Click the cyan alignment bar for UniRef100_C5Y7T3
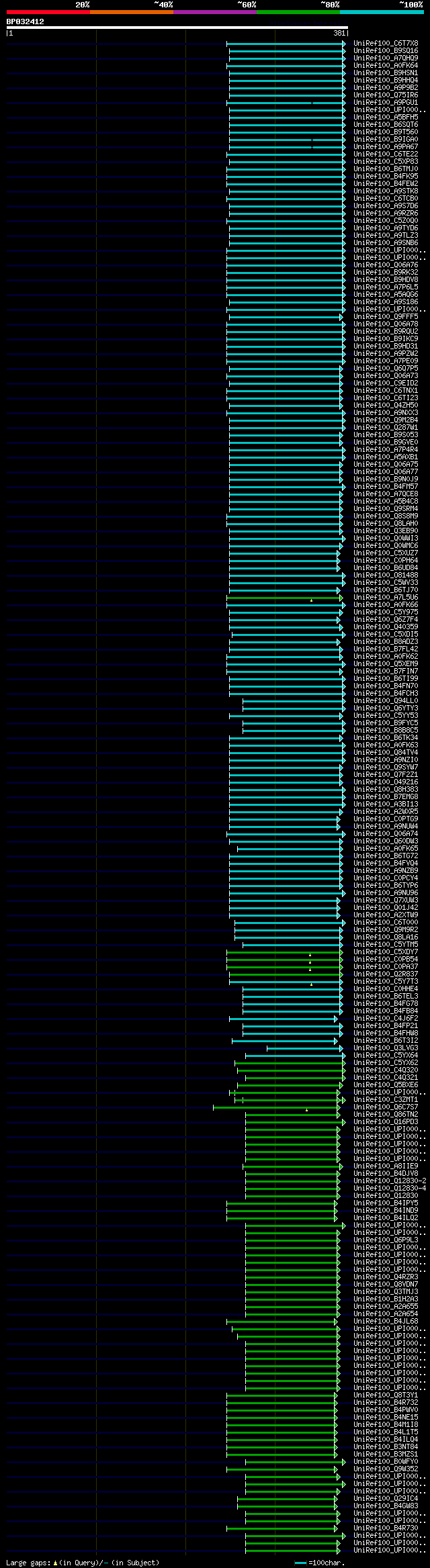 pyautogui.click(x=286, y=982)
